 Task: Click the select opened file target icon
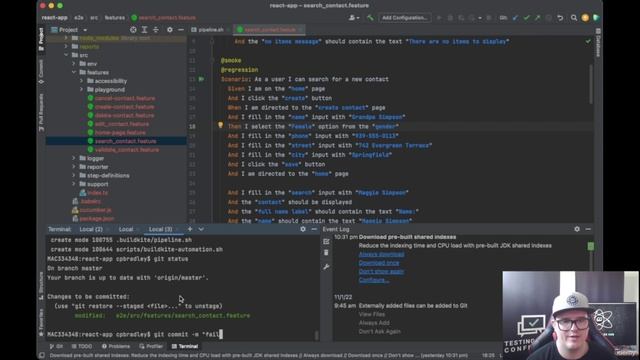(x=133, y=30)
